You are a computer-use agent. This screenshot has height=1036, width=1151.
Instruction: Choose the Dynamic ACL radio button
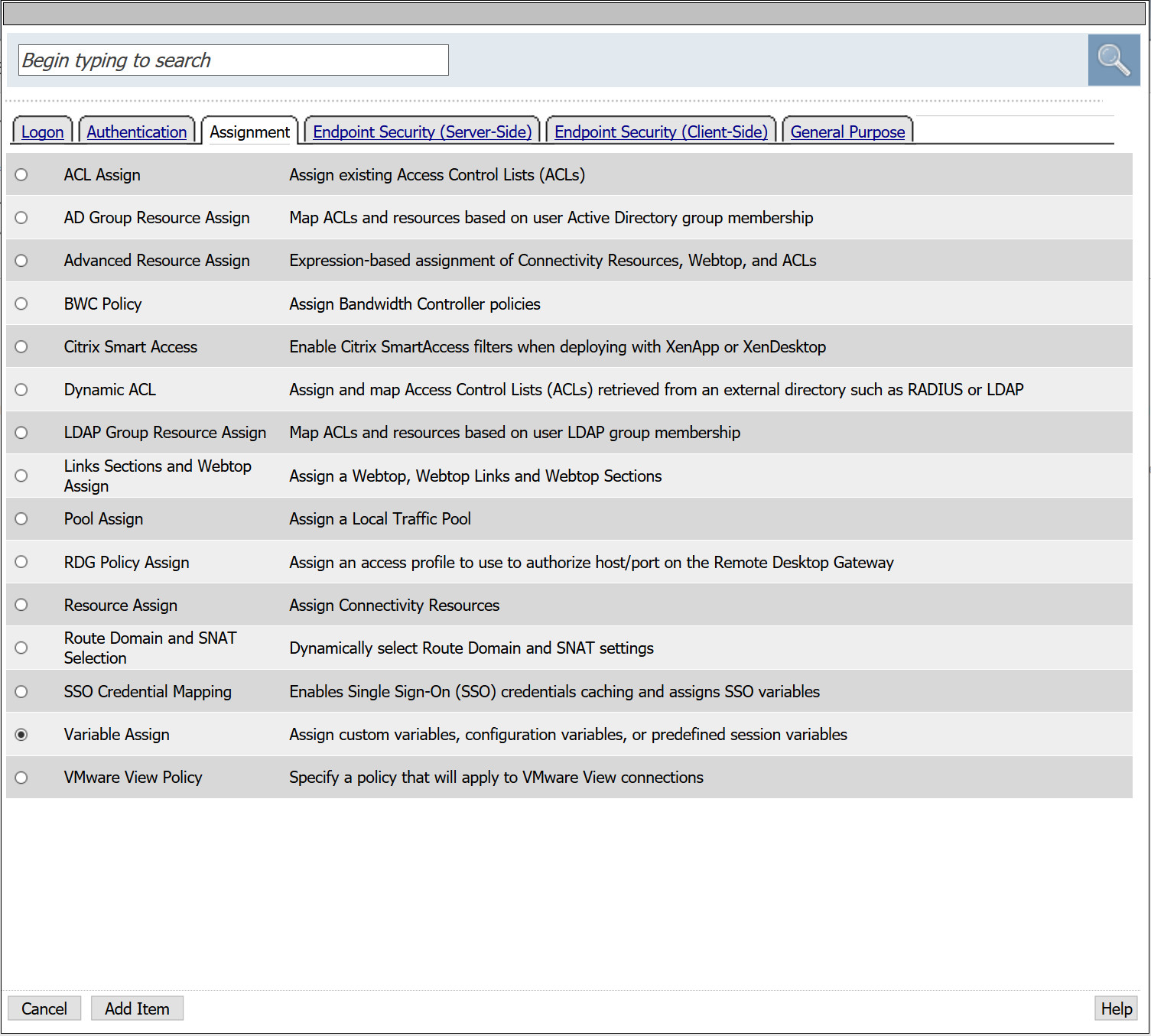click(x=21, y=390)
